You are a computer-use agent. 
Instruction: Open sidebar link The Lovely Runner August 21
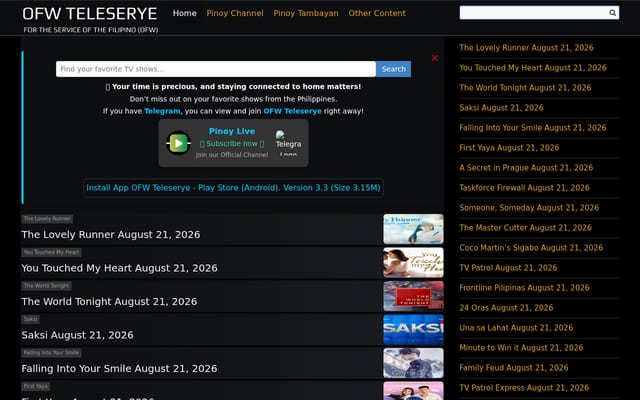click(526, 48)
